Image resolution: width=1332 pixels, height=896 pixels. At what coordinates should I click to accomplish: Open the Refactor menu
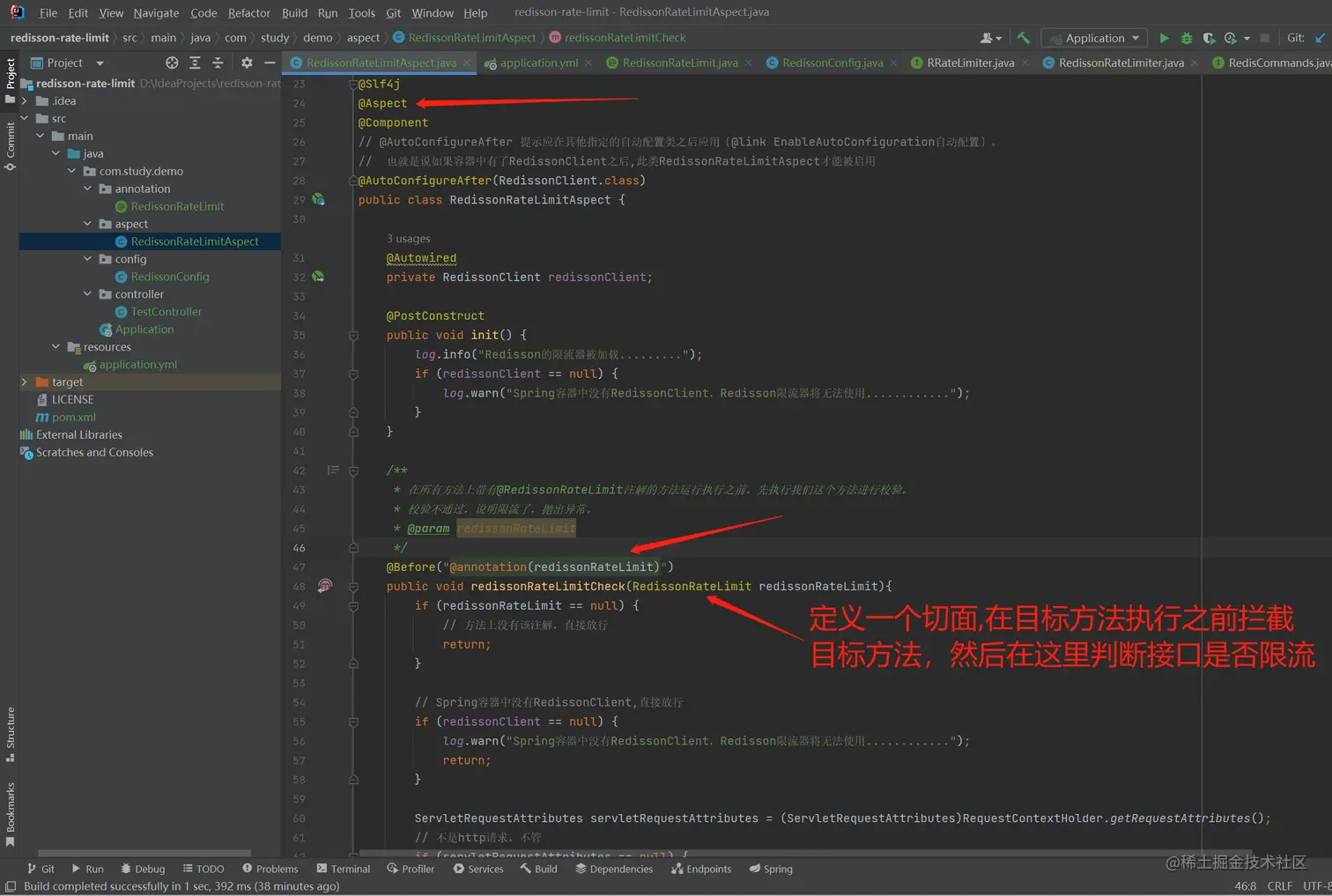[x=249, y=13]
